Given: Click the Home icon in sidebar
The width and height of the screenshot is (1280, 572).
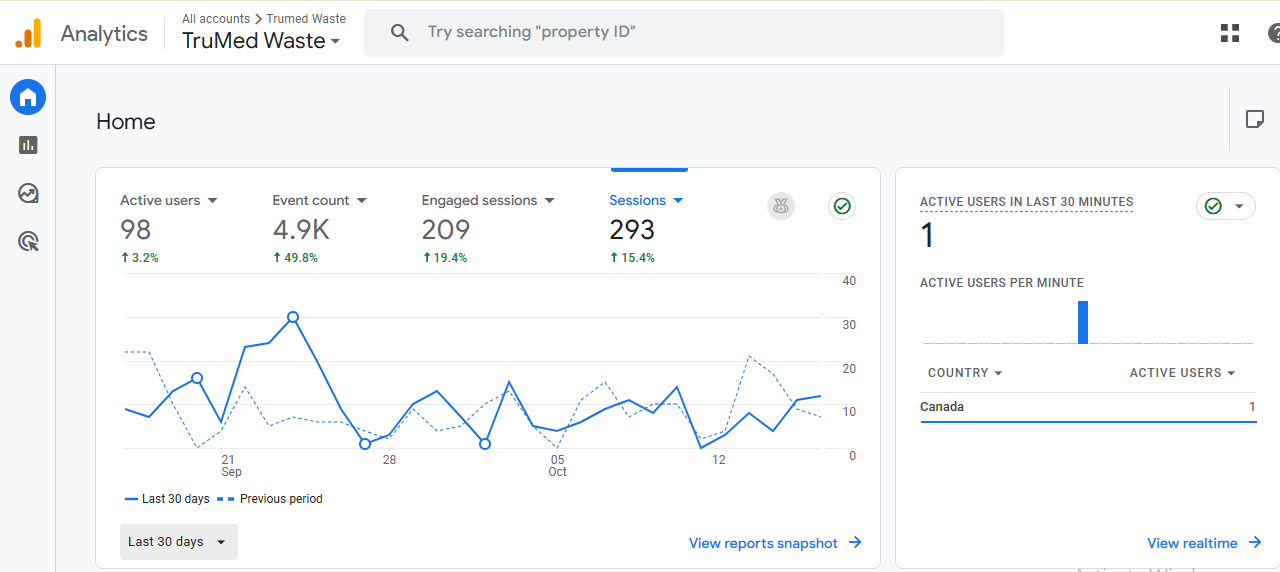Looking at the screenshot, I should [28, 97].
